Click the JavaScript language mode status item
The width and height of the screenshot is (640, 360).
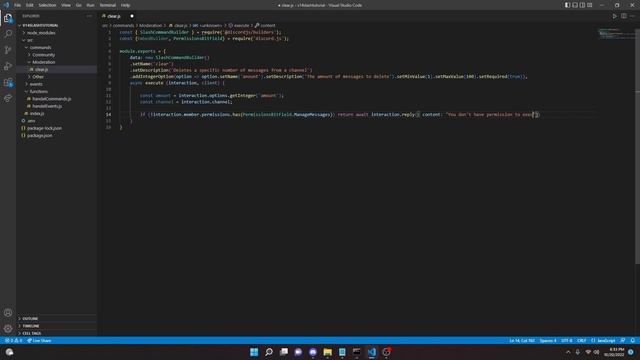point(603,340)
